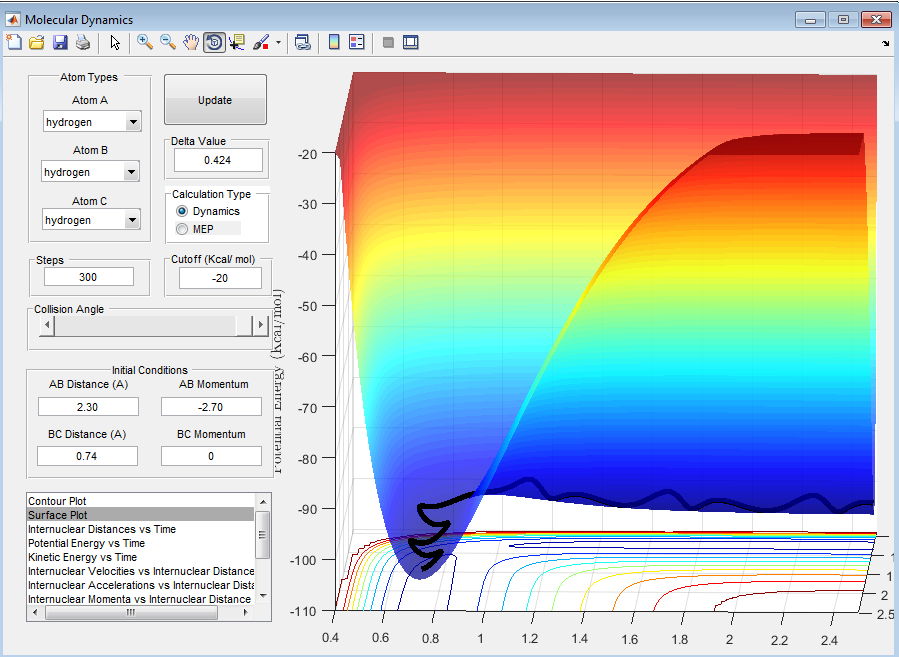This screenshot has height=657, width=899.
Task: Select the MEP calculation type
Action: (182, 229)
